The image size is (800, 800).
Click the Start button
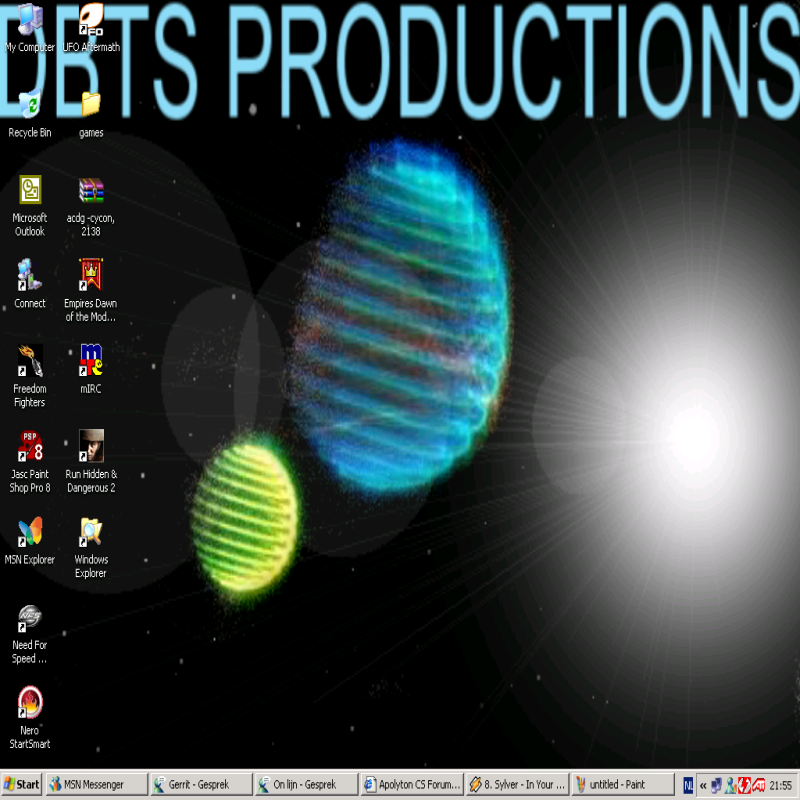click(x=22, y=785)
